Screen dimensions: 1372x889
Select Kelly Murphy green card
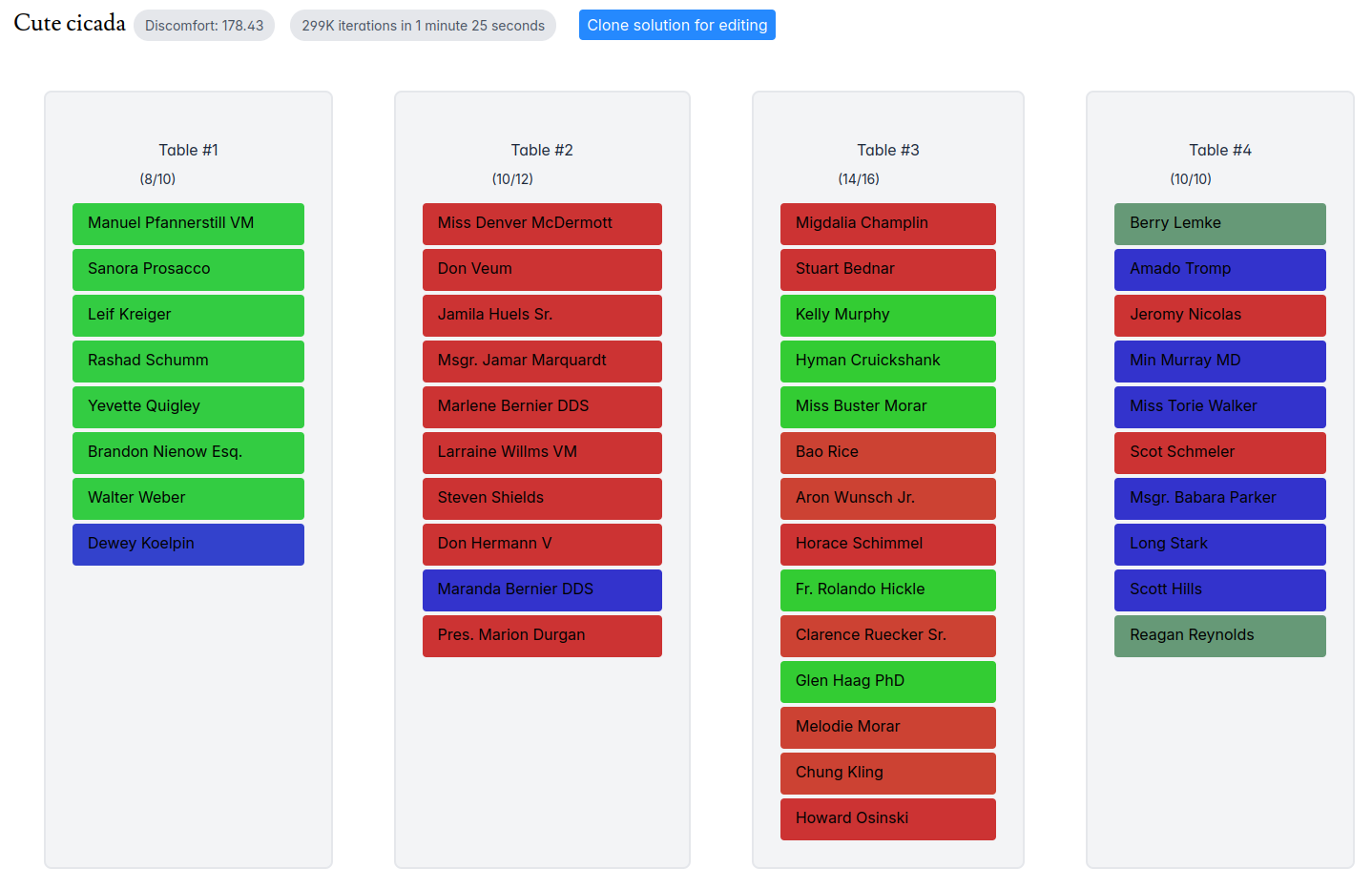click(887, 315)
